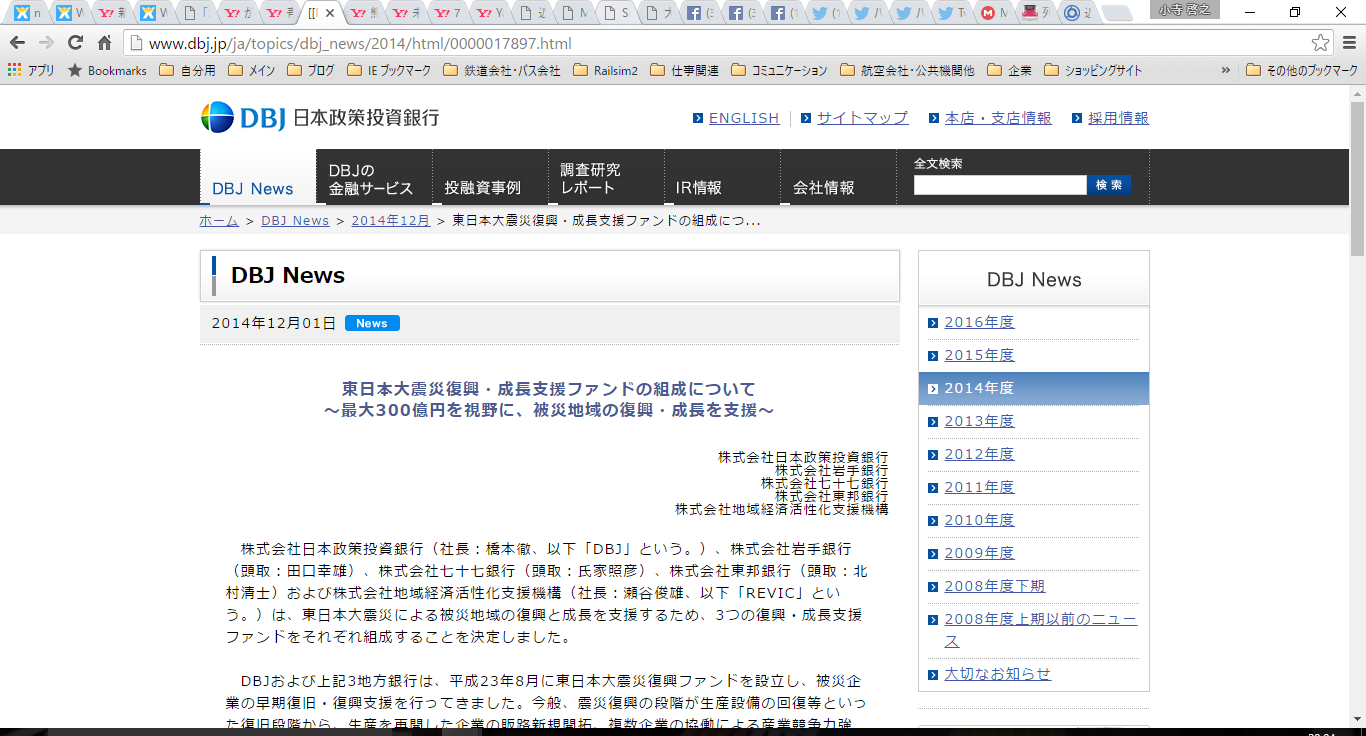This screenshot has width=1366, height=736.
Task: Open 2012年度 in the sidebar
Action: [979, 454]
